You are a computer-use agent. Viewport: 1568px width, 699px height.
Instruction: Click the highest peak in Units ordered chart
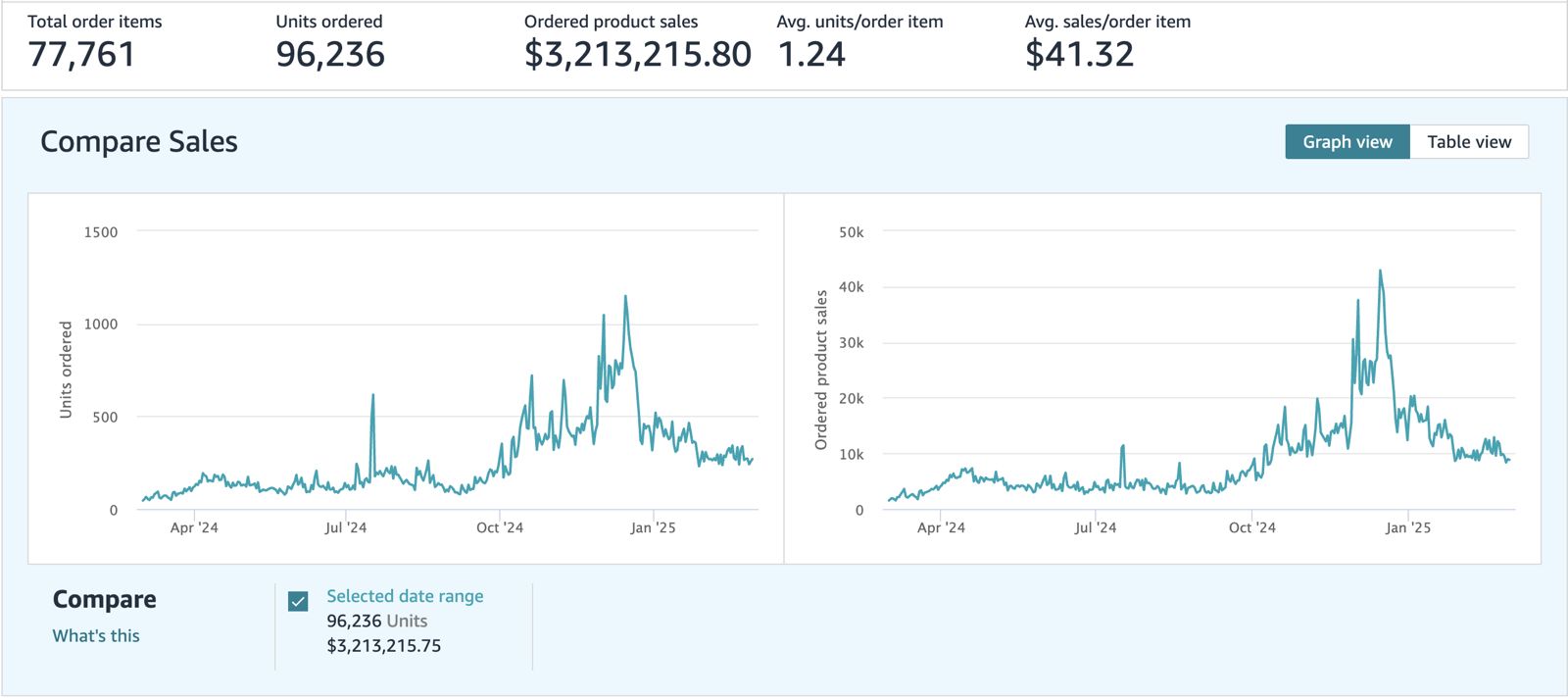[625, 298]
